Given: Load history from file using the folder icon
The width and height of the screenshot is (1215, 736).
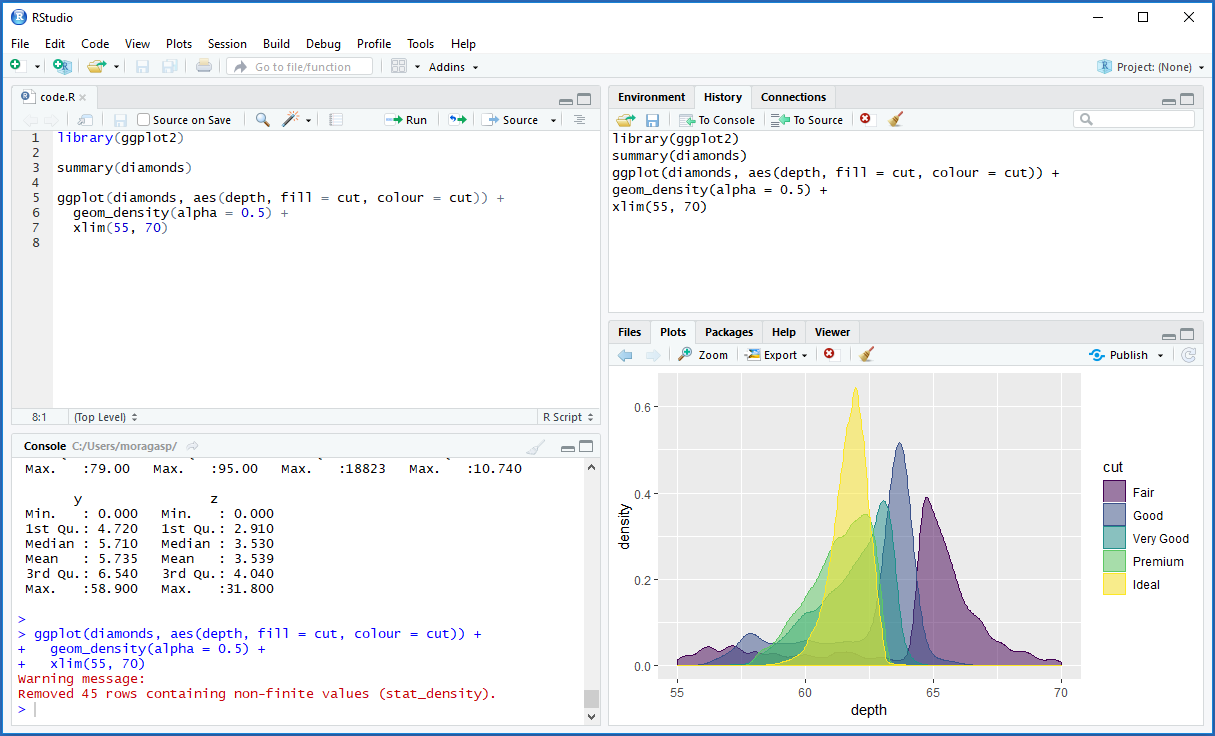Looking at the screenshot, I should point(625,119).
